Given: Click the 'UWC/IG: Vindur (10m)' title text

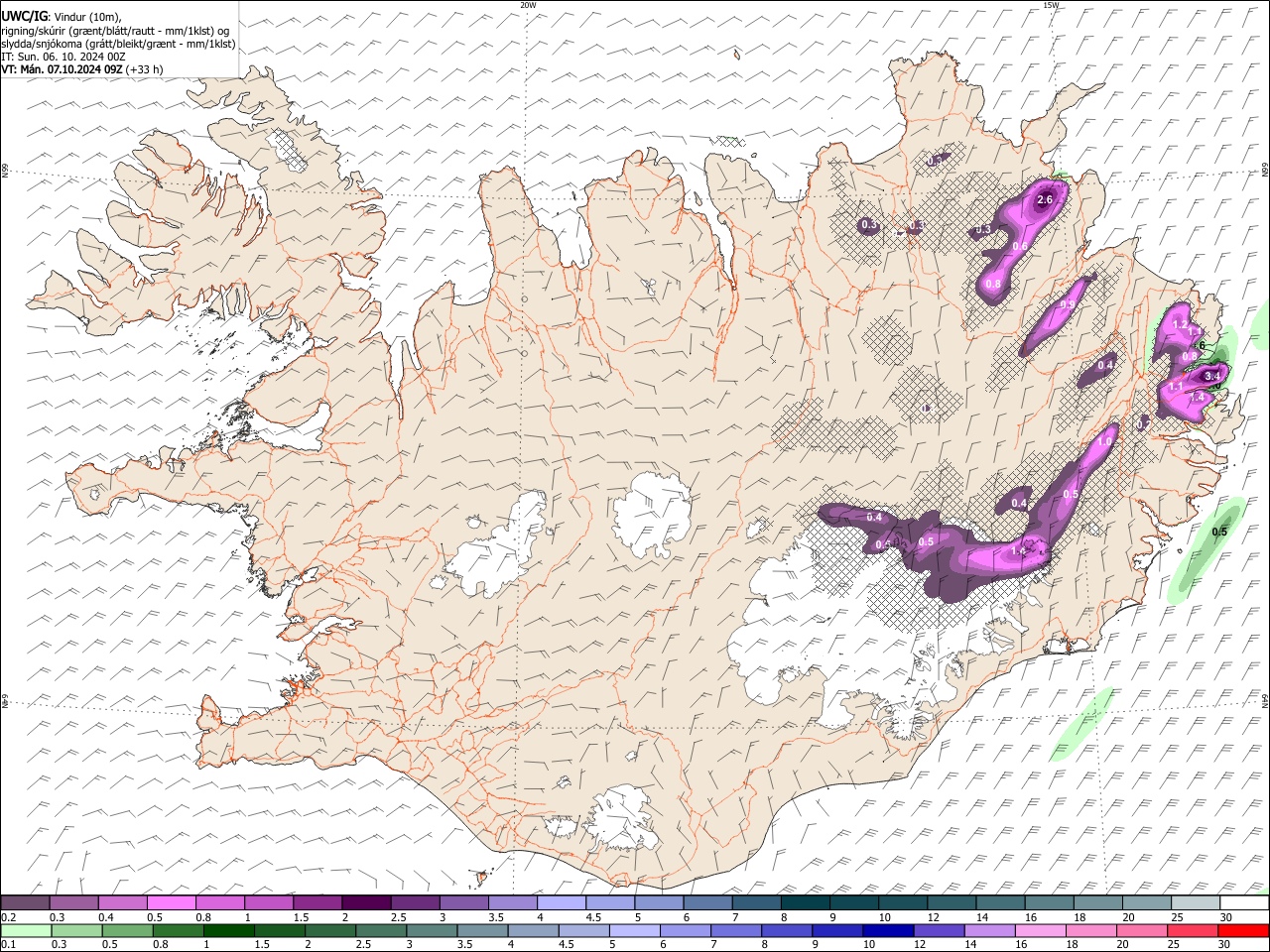Looking at the screenshot, I should [62, 17].
